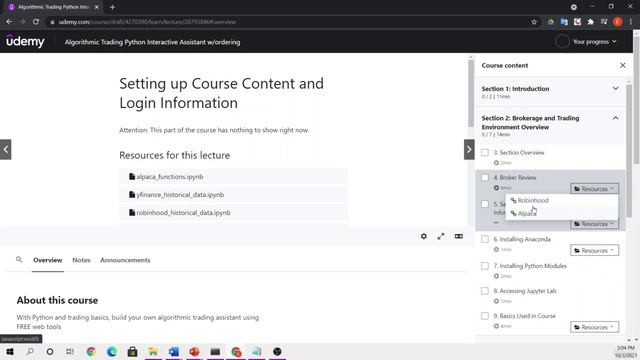Check off lecture 8 Accessing Jupyter Lab

484,291
